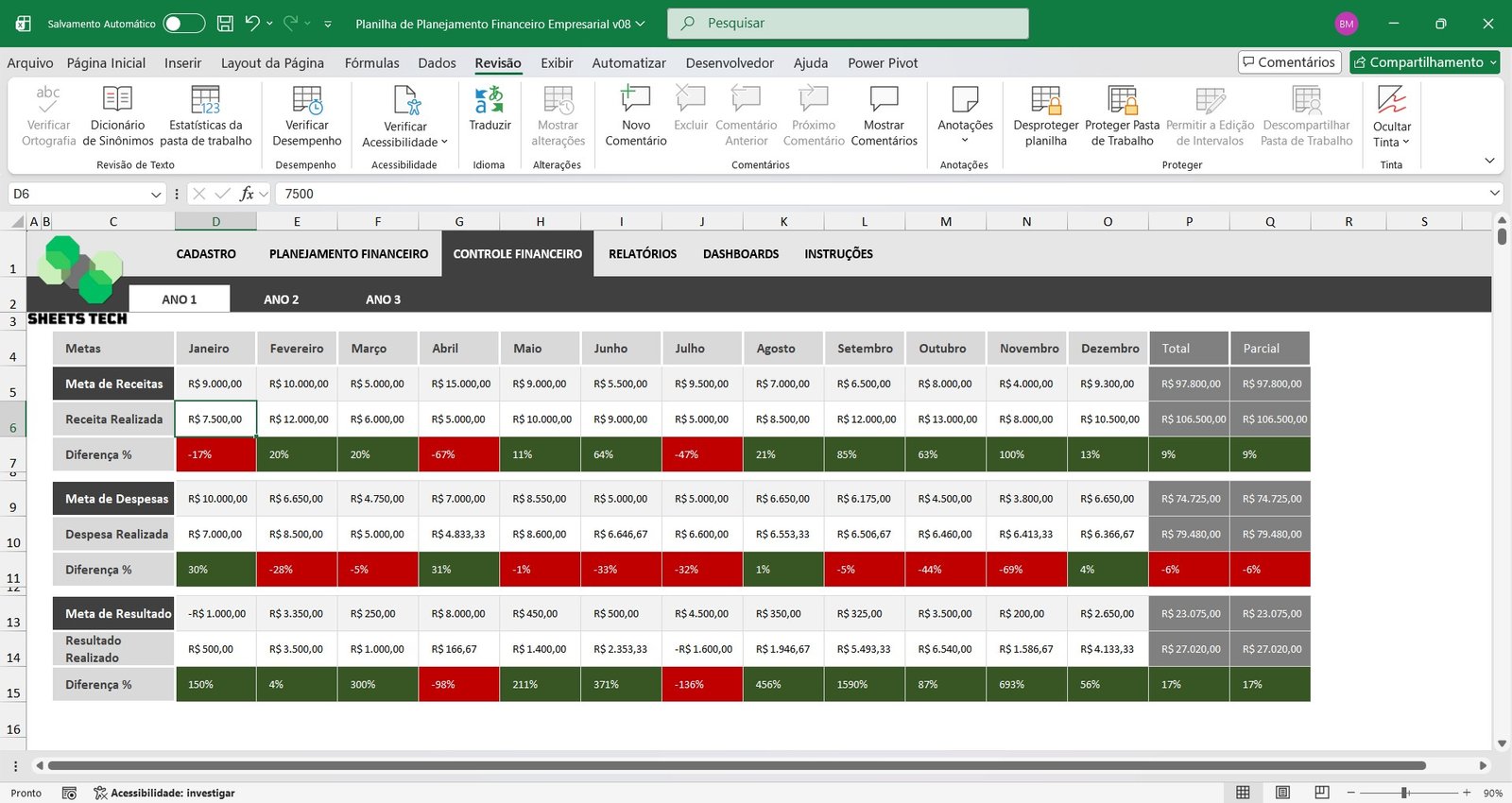
Task: Expand the Anotações dropdown
Action: 965,141
